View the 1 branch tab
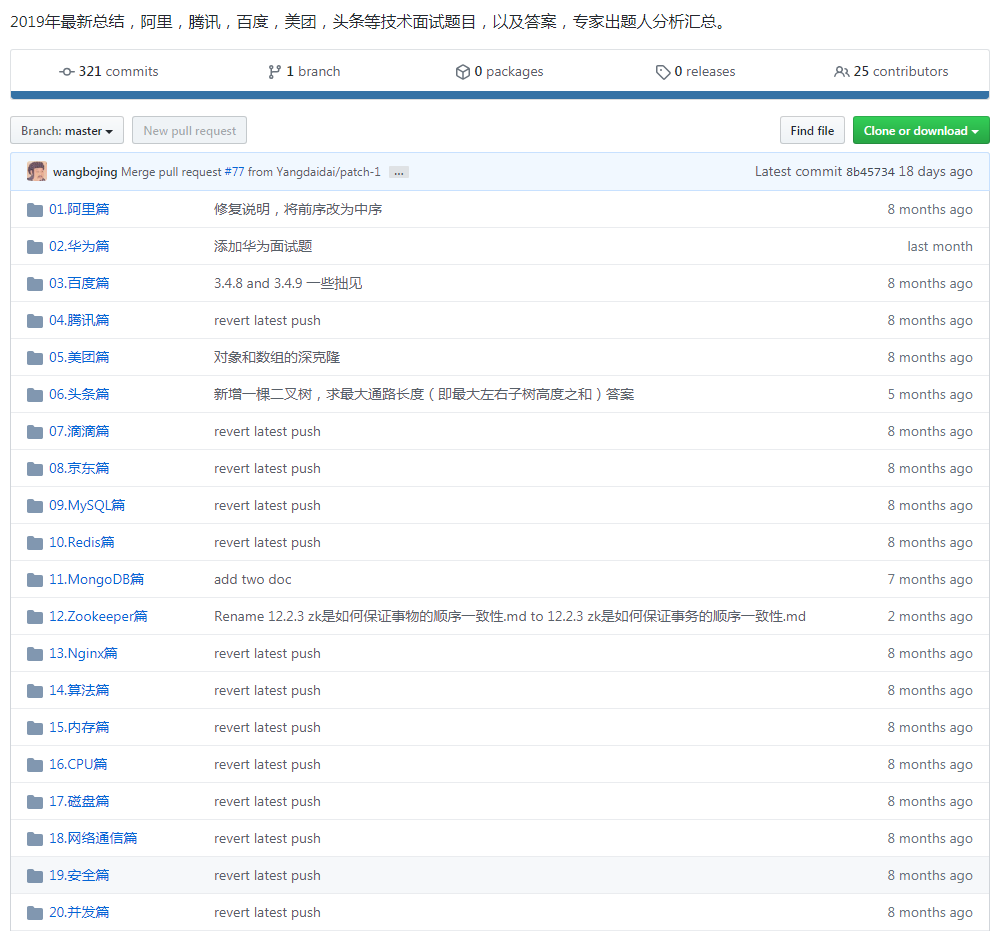Screen dimensions: 1002x931 click(304, 72)
